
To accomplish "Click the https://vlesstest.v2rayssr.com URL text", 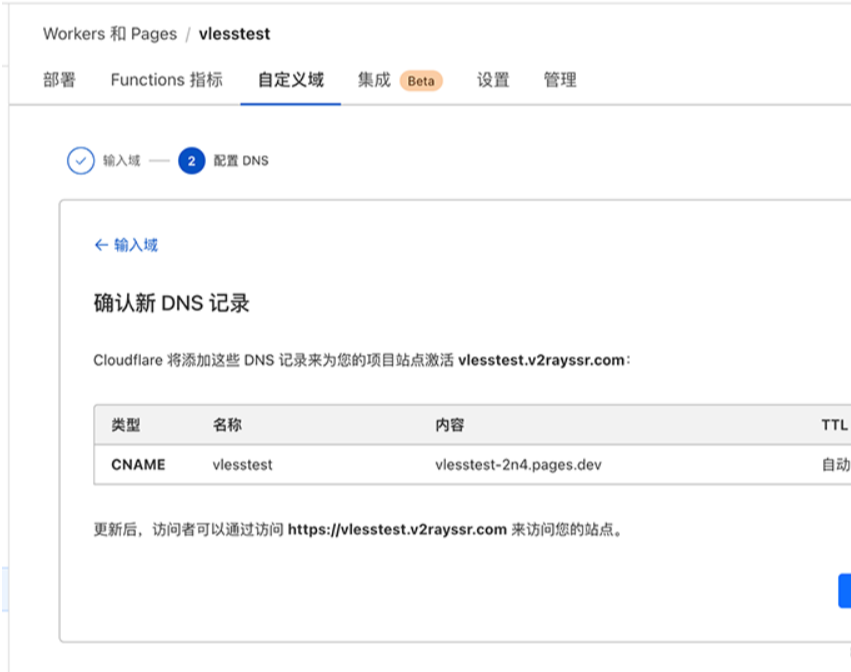I will pos(397,529).
